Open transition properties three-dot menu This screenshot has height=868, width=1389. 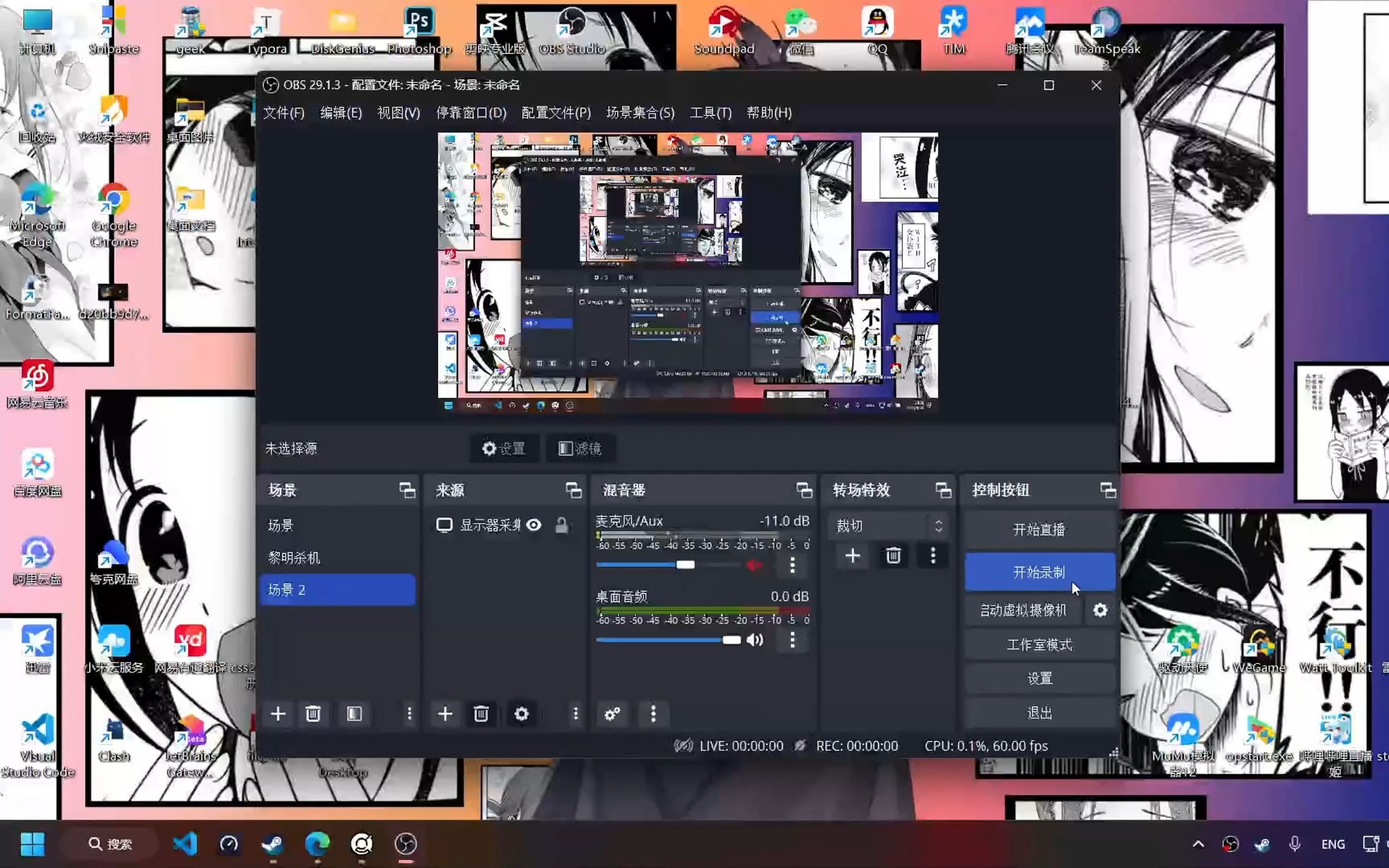[933, 556]
